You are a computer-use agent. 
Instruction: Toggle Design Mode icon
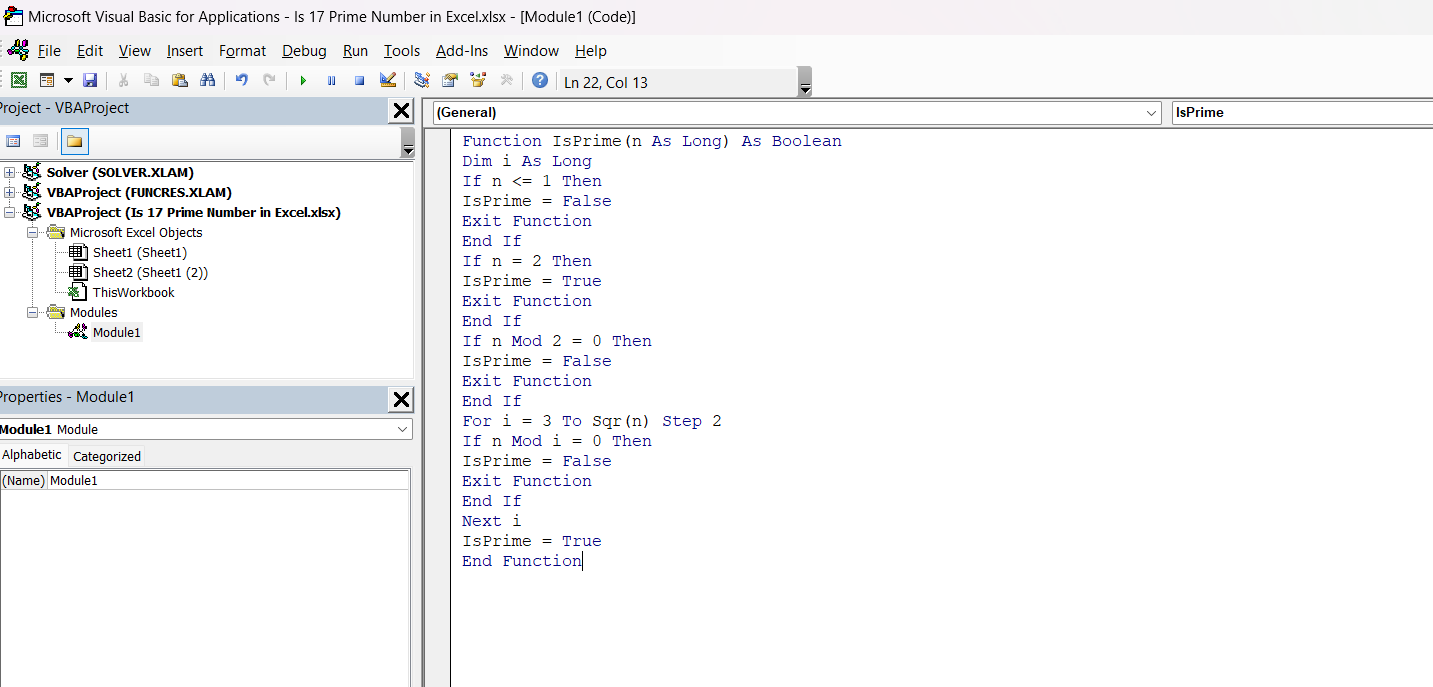388,81
